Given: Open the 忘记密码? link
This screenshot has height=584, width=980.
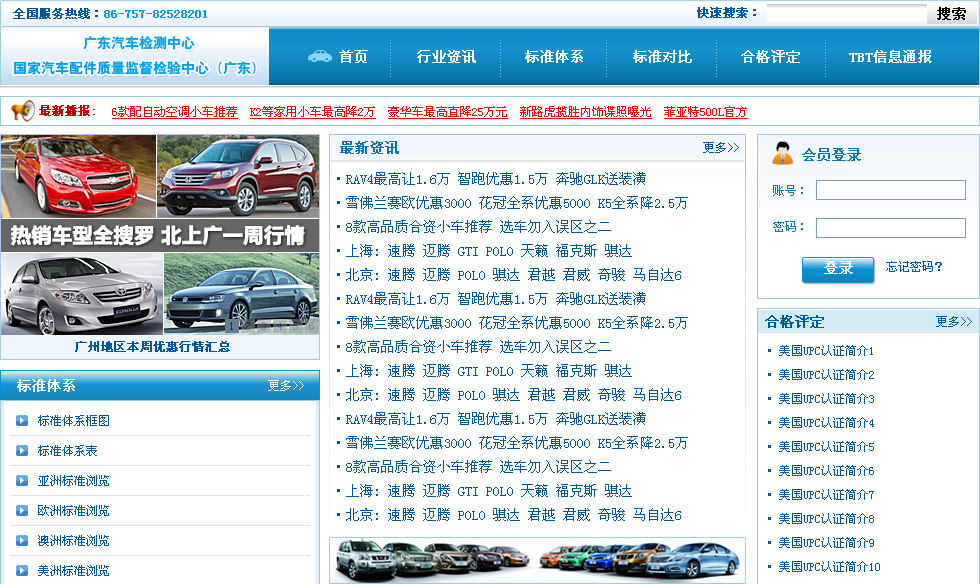Looking at the screenshot, I should point(914,267).
